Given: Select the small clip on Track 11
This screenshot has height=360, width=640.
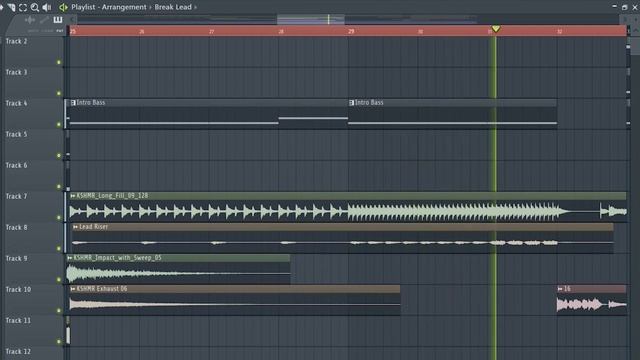Looking at the screenshot, I should (68, 335).
